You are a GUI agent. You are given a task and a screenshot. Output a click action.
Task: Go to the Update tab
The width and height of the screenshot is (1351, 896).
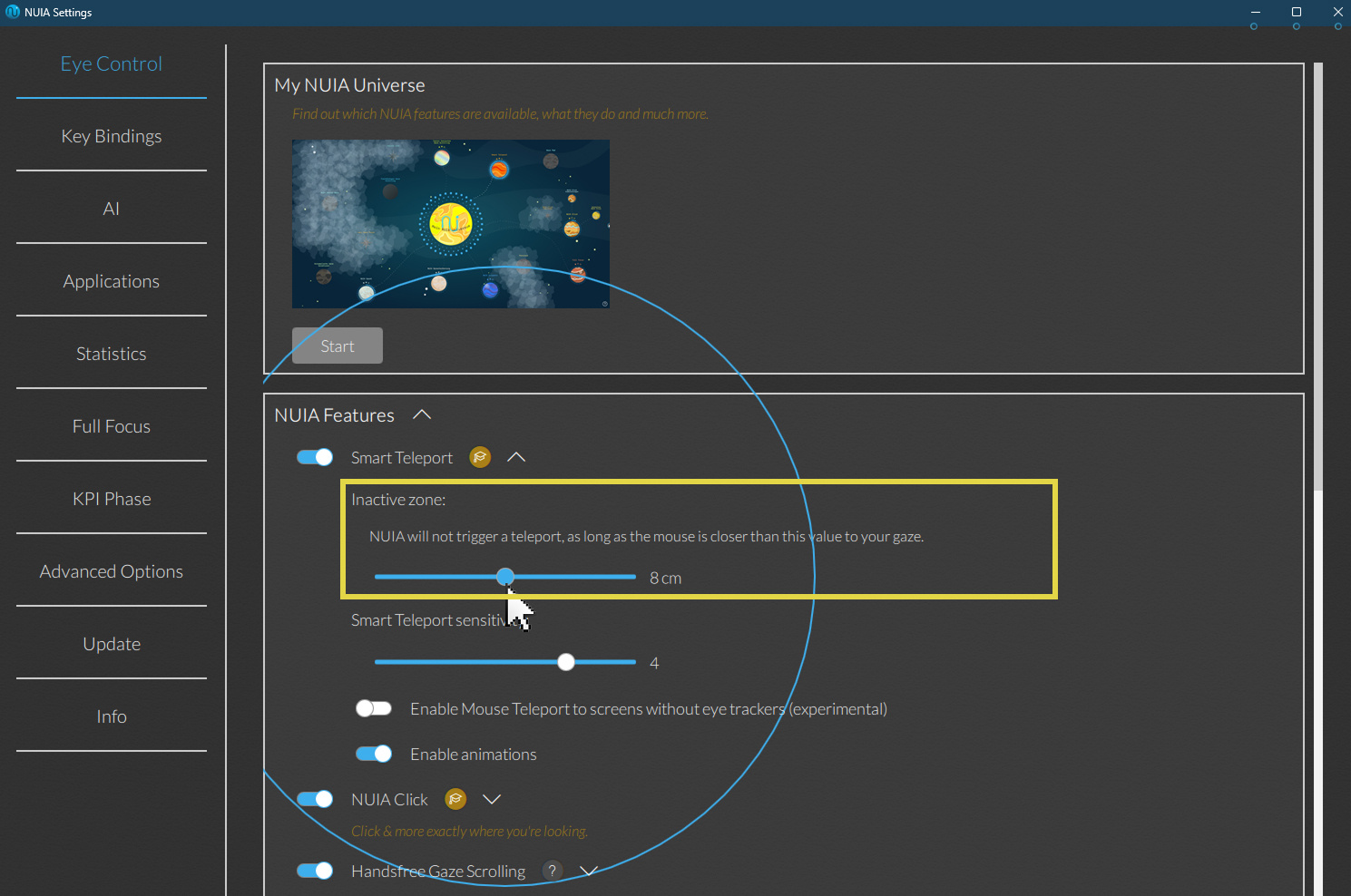coord(112,644)
